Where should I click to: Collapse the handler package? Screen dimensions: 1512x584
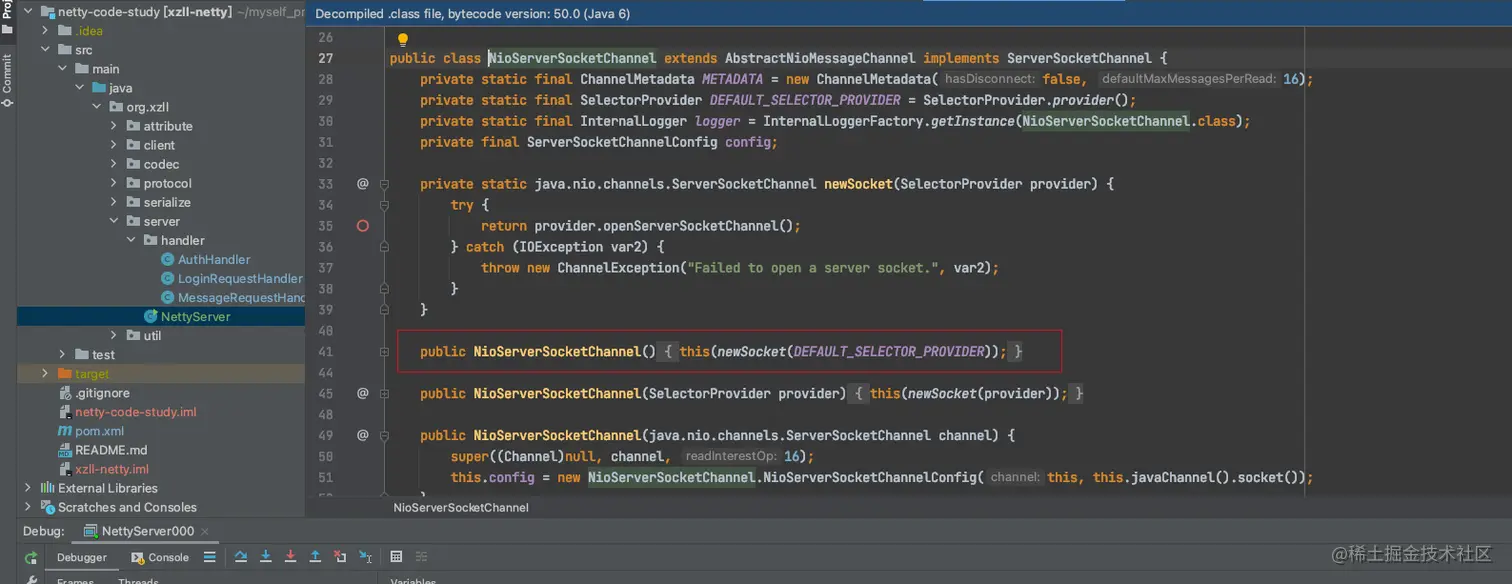(131, 240)
